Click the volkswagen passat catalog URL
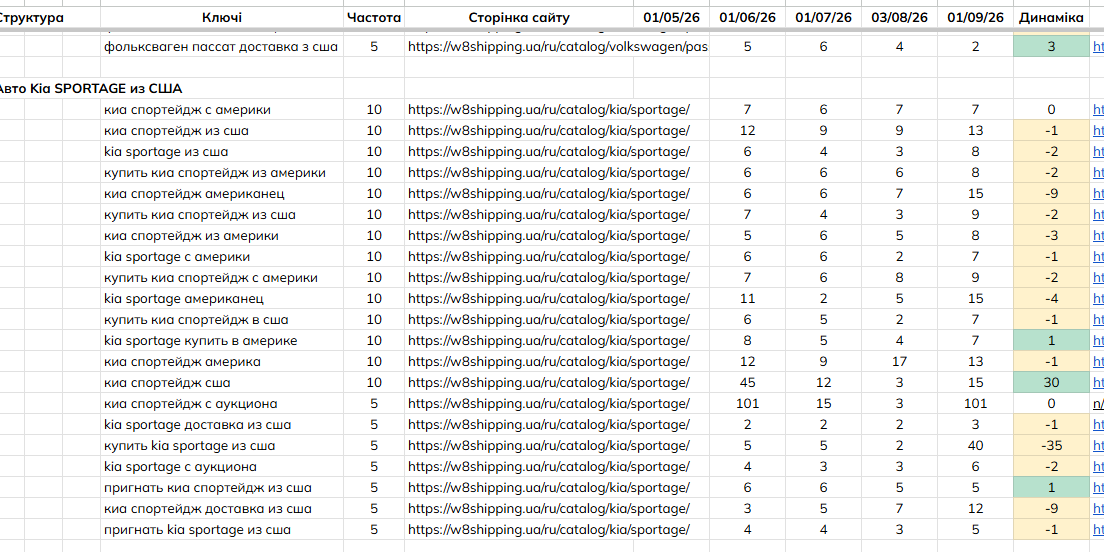The image size is (1104, 552). tap(558, 47)
